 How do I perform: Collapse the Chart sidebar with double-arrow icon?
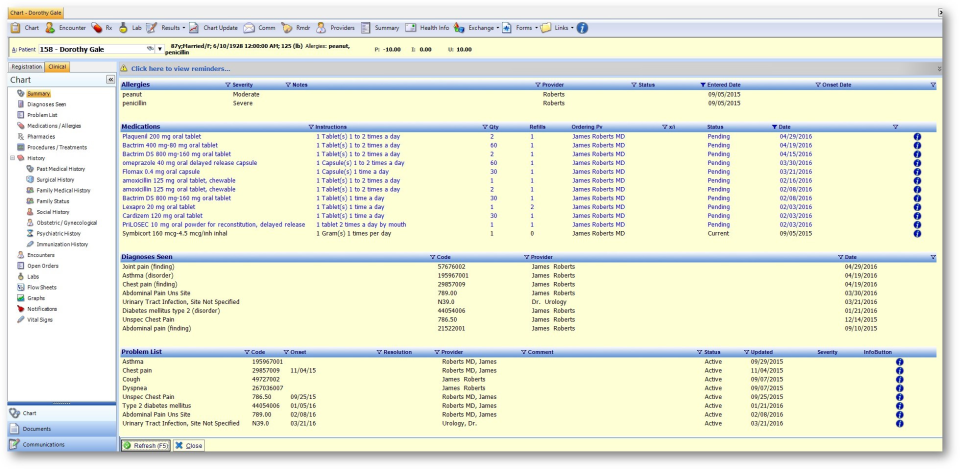pyautogui.click(x=110, y=80)
